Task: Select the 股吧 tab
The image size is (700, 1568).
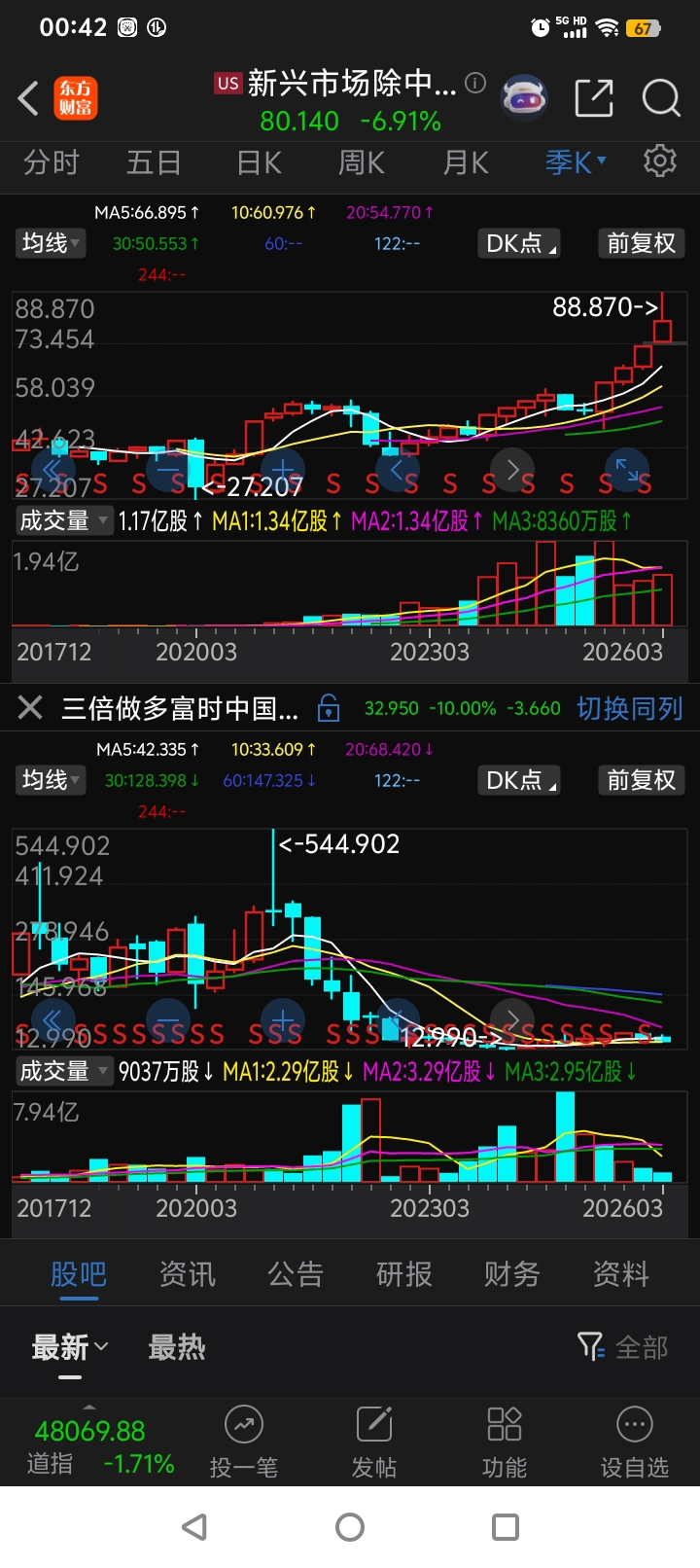Action: (x=79, y=1274)
